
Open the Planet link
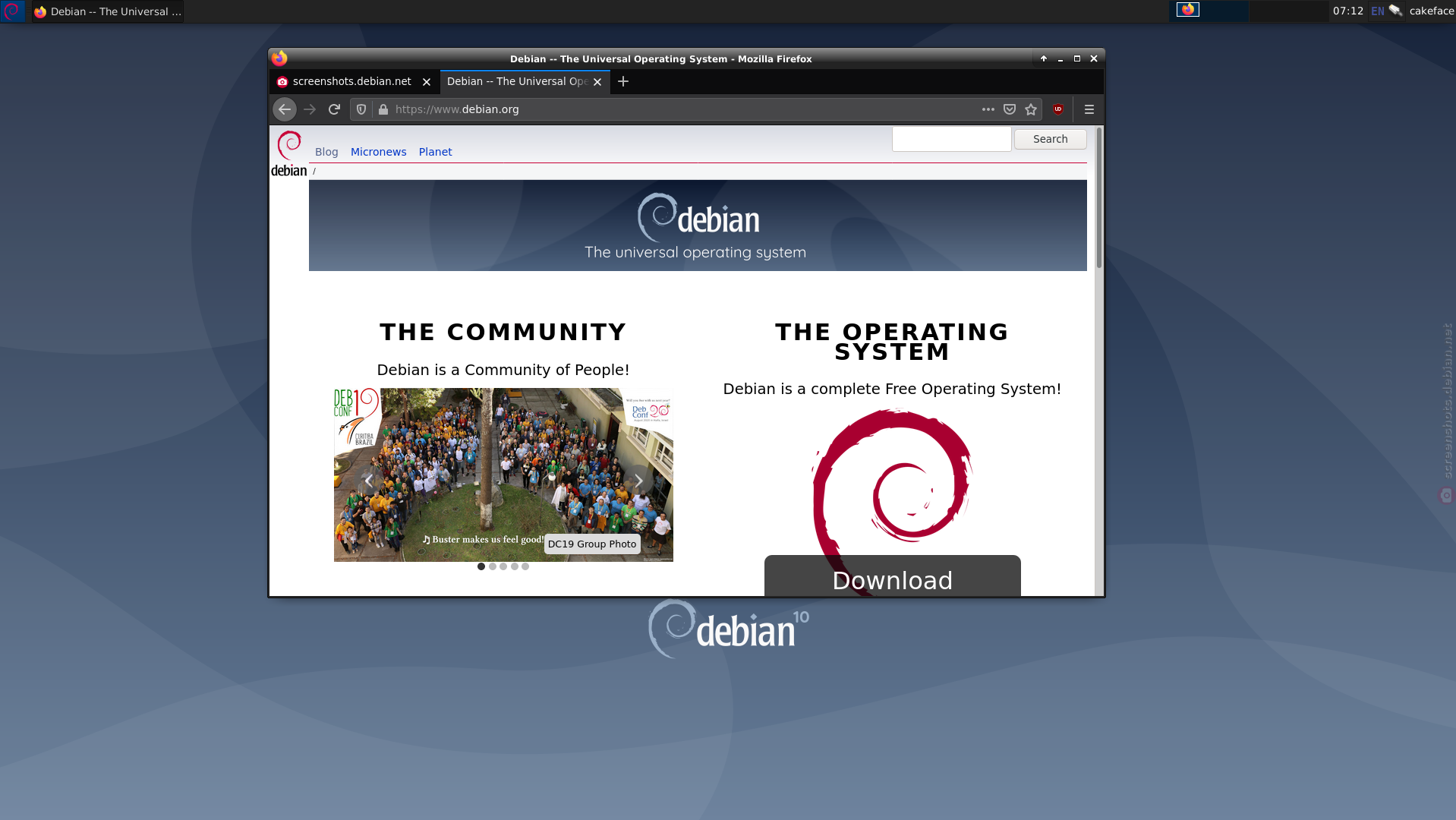(435, 152)
